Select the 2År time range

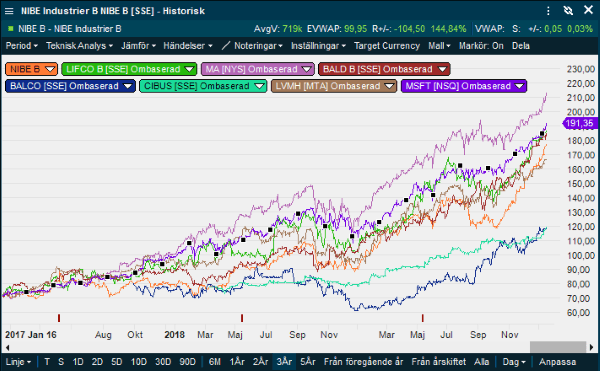point(261,362)
